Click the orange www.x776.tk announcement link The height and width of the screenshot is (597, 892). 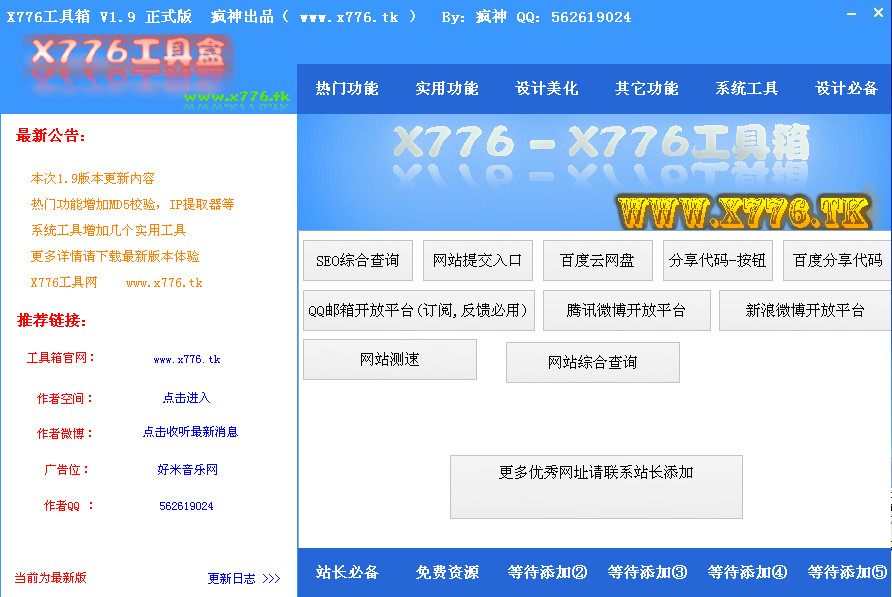coord(164,283)
